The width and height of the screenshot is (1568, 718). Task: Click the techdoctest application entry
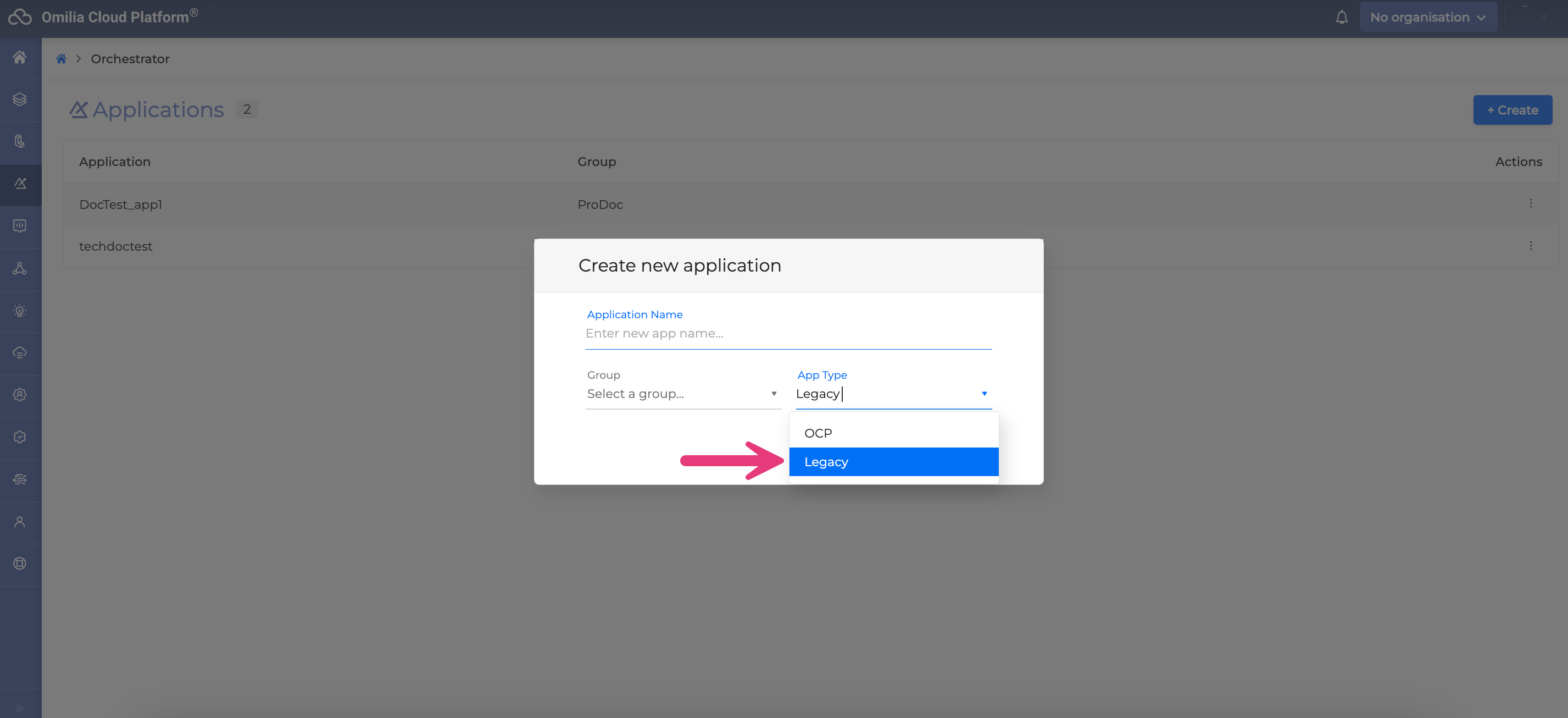click(x=116, y=246)
